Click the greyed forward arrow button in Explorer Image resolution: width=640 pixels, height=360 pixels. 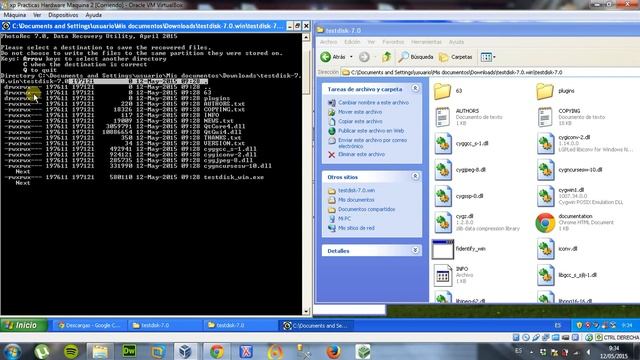tap(364, 57)
